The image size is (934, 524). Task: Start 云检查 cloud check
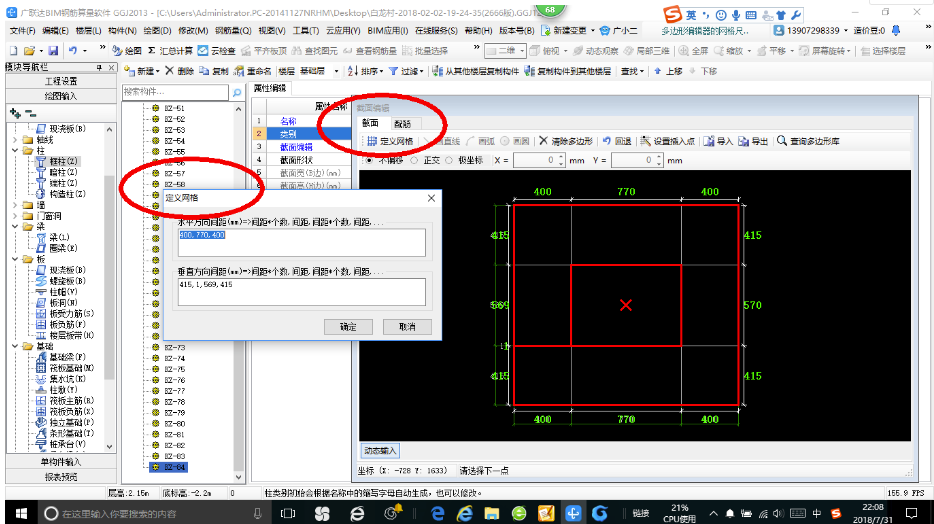217,51
